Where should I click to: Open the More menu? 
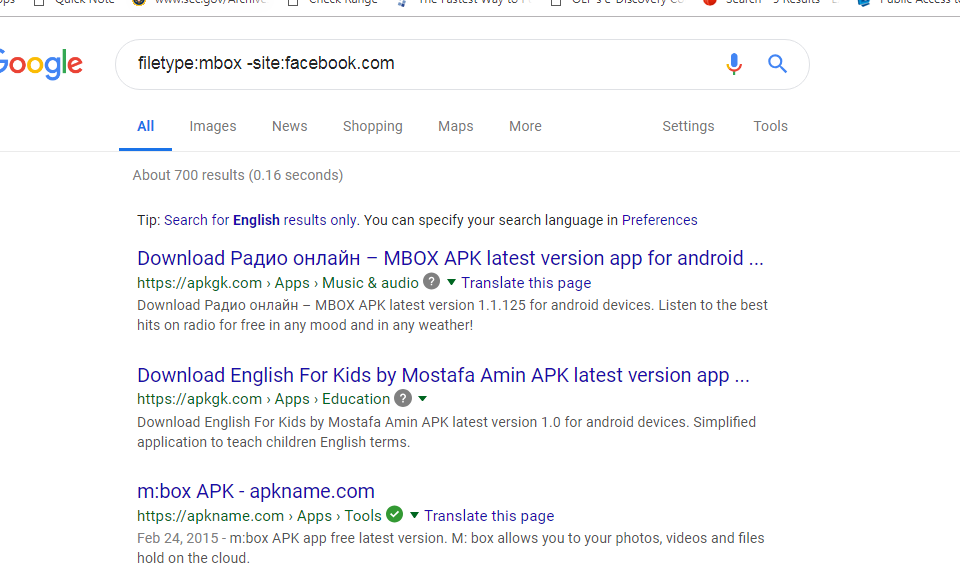525,126
